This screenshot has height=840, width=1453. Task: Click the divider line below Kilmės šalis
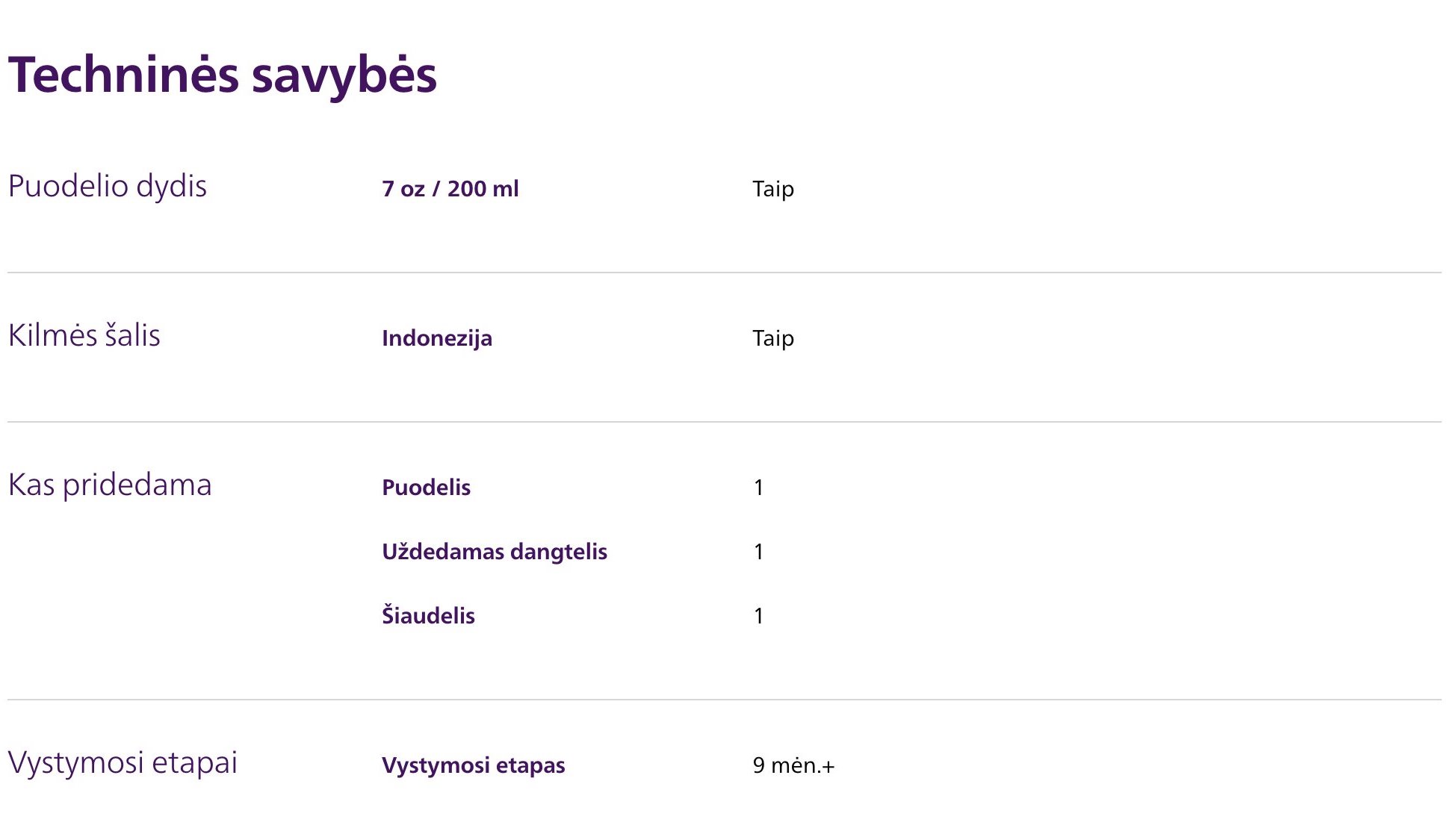725,422
